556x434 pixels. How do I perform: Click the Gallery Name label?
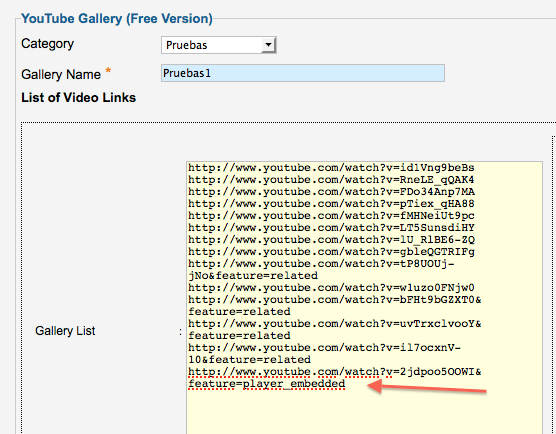coord(61,74)
